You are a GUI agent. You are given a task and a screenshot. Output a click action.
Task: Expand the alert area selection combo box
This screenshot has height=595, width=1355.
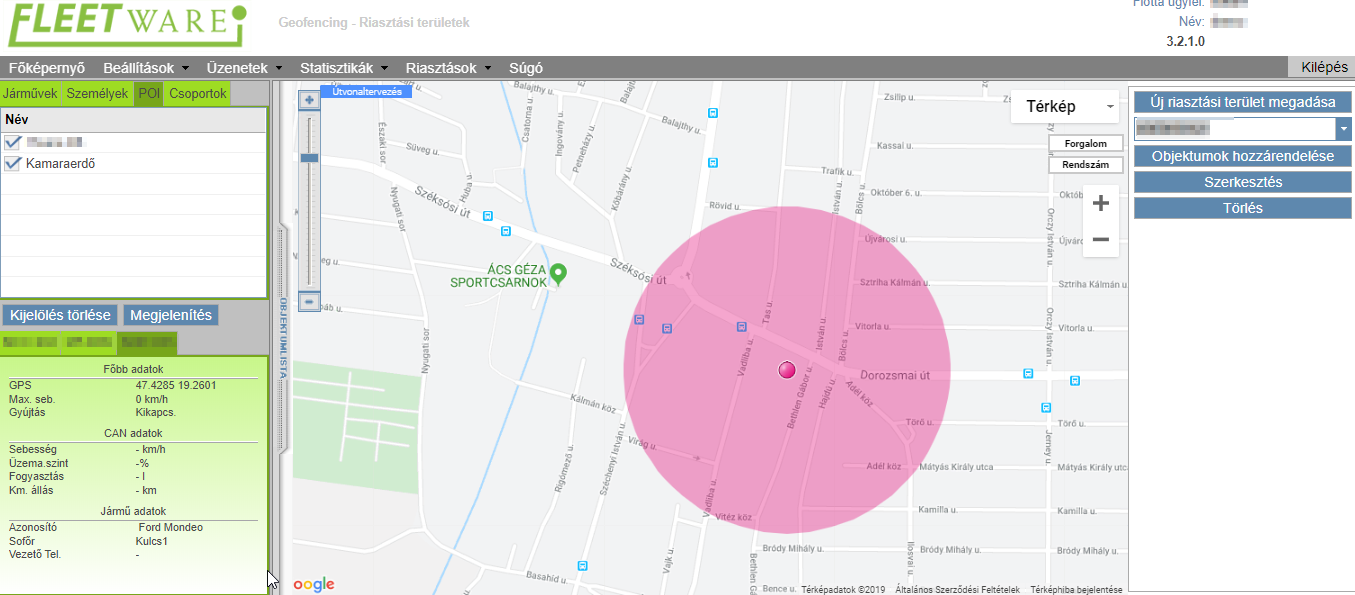click(x=1342, y=129)
